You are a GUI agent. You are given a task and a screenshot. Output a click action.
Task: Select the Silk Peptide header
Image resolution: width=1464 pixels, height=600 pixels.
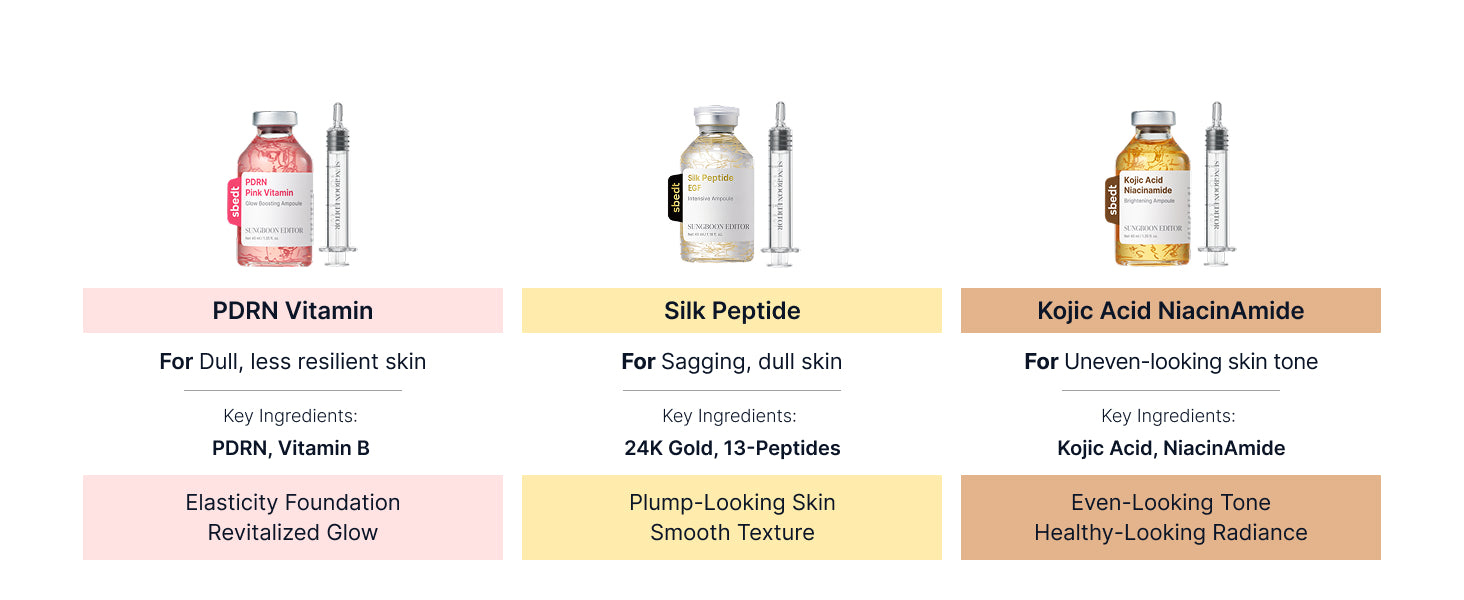click(732, 310)
